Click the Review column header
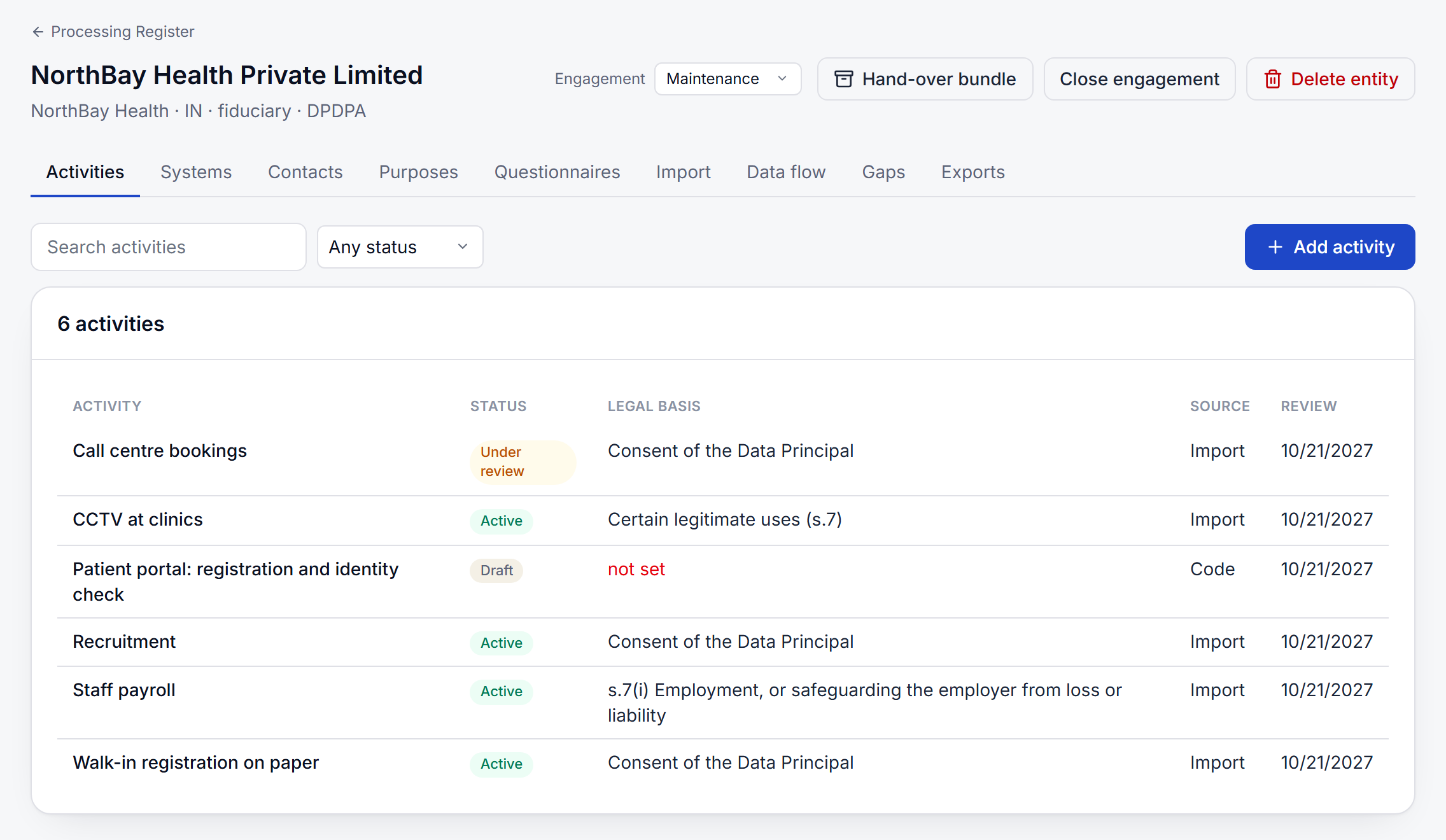Screen dimensions: 1446x840 [x=1309, y=406]
